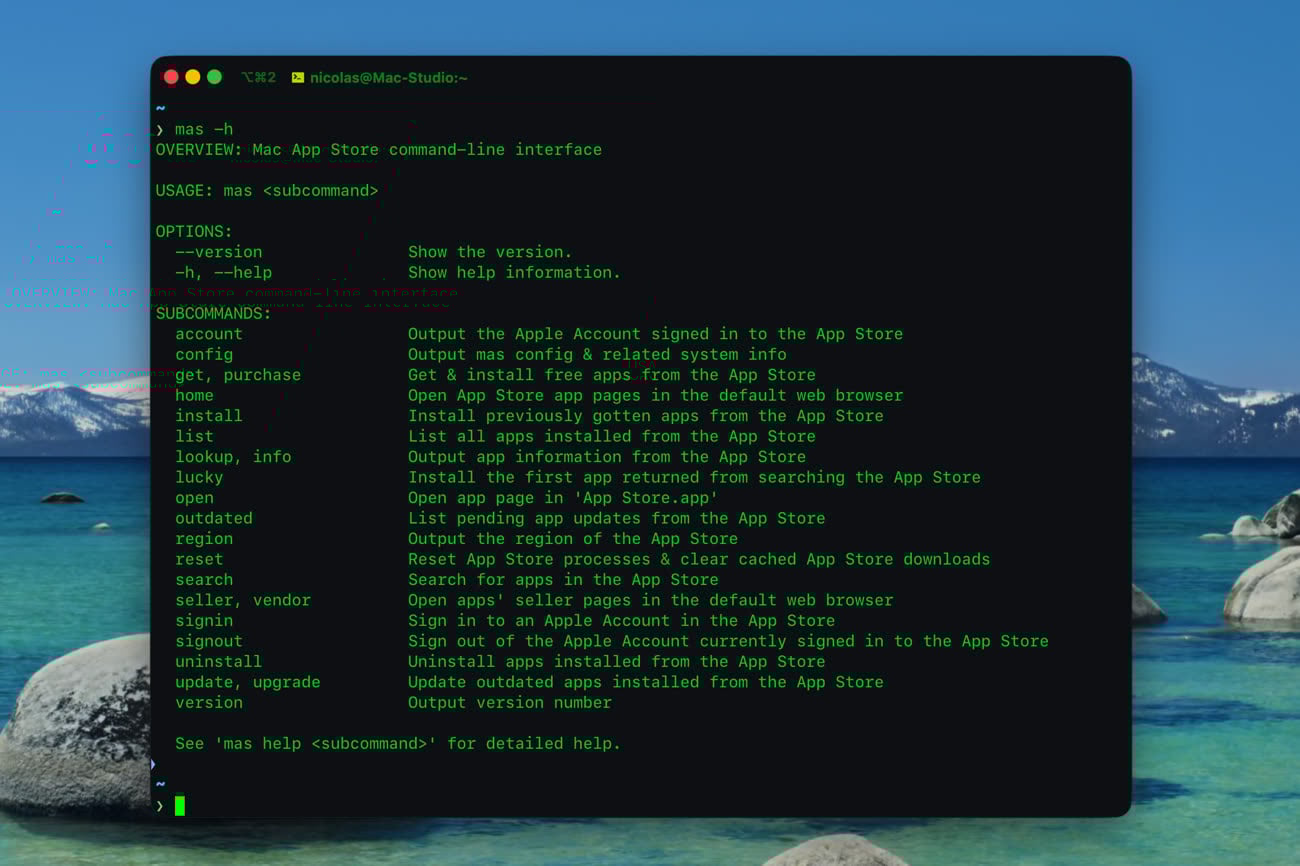The width and height of the screenshot is (1300, 866).
Task: Click the terminal icon in the title bar
Action: (297, 78)
